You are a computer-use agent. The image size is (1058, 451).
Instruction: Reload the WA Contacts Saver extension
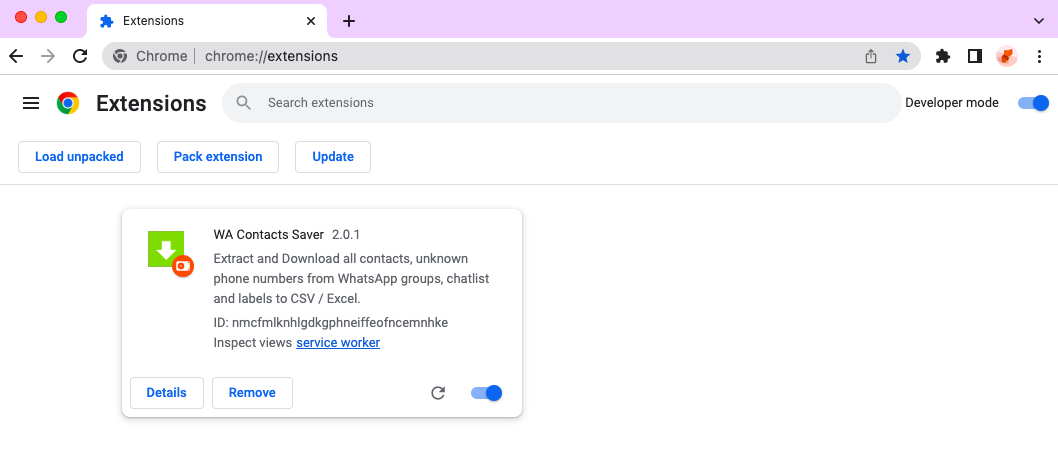pos(438,393)
